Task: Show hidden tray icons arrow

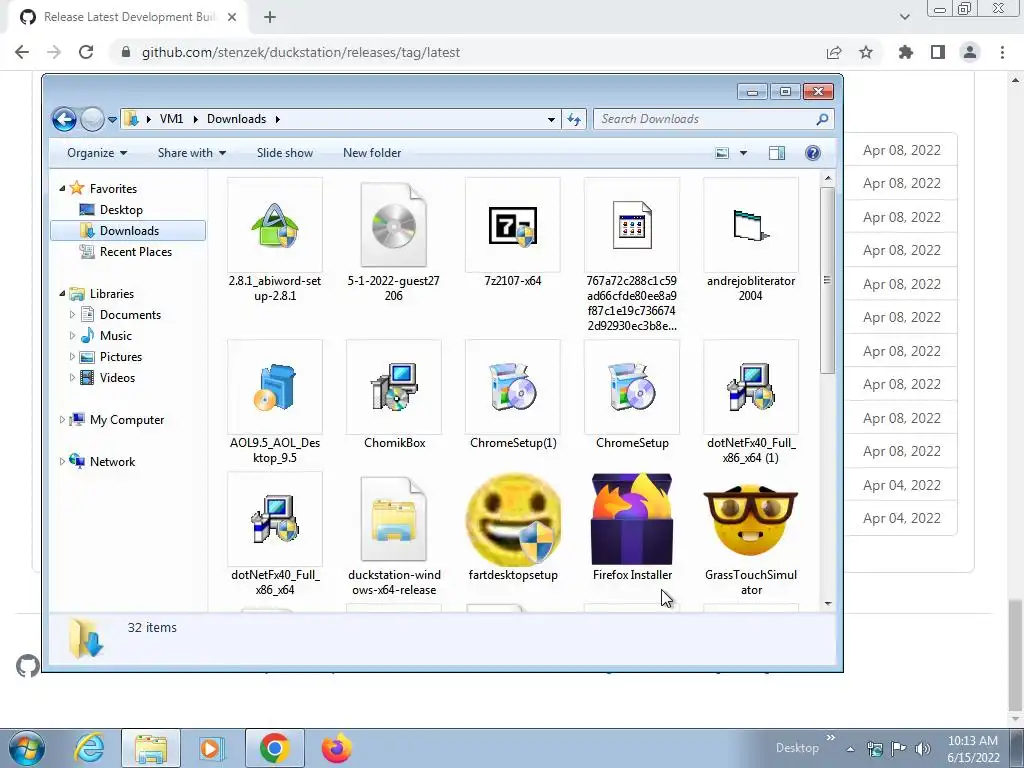Action: tap(850, 749)
